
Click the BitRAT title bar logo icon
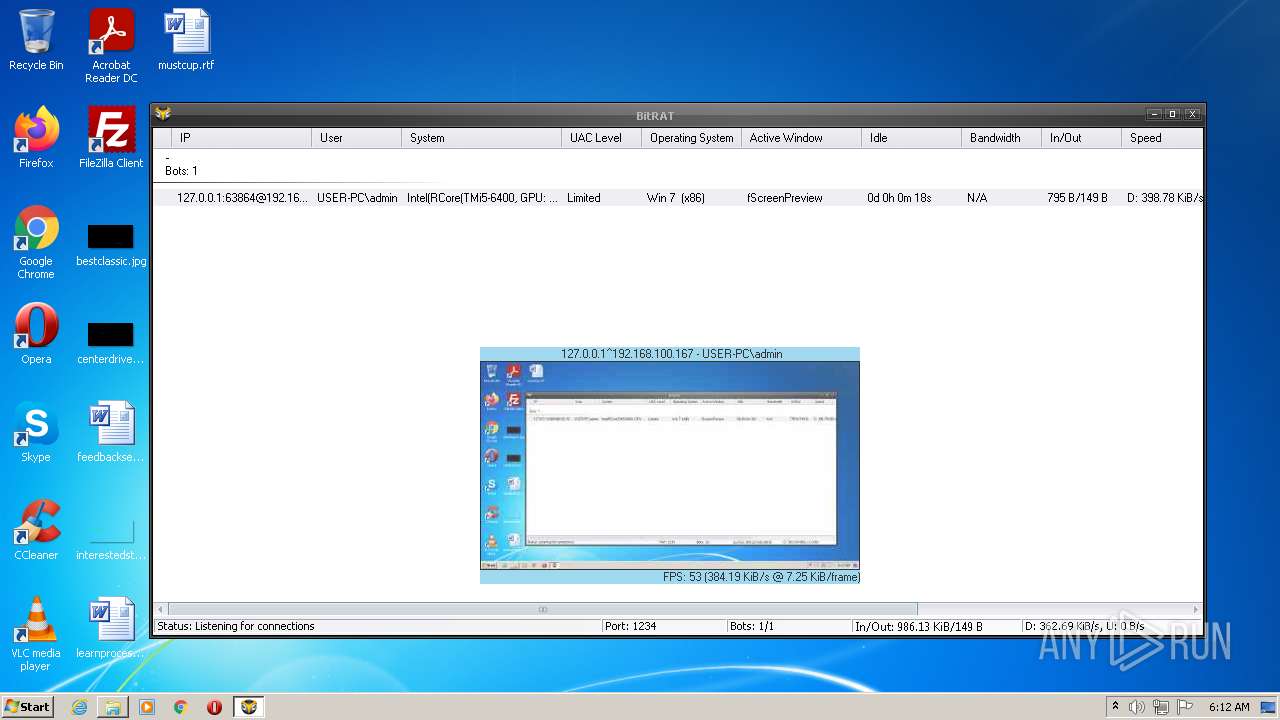click(163, 114)
